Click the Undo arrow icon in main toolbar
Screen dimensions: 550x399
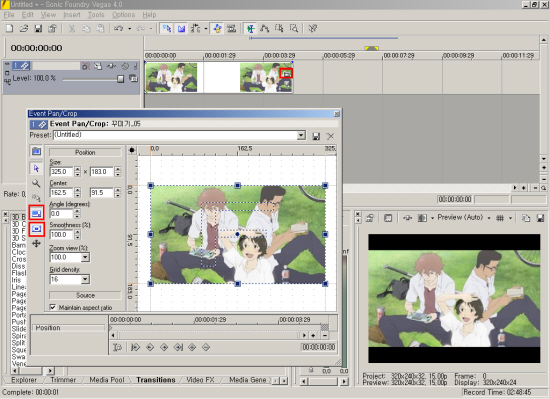click(x=119, y=28)
